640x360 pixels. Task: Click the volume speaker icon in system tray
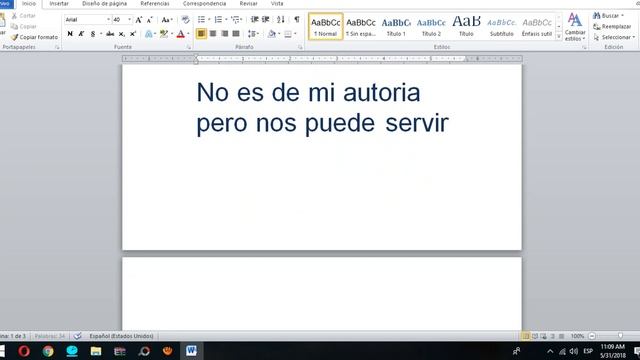pos(573,351)
